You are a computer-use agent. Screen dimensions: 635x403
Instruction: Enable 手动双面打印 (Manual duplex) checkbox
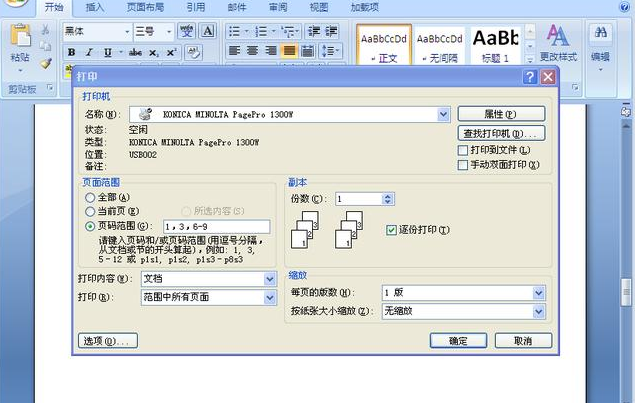462,165
